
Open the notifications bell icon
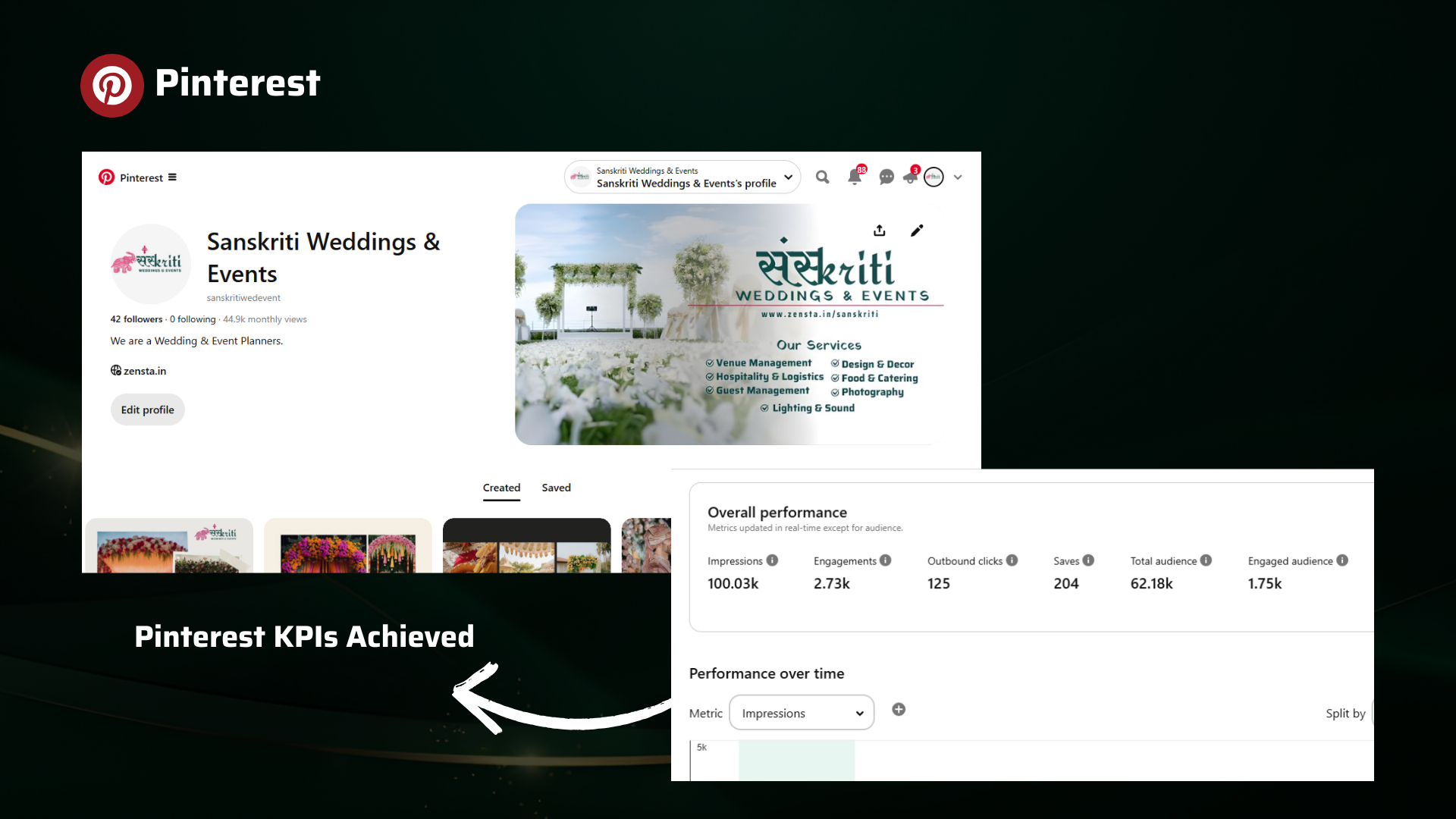tap(855, 177)
